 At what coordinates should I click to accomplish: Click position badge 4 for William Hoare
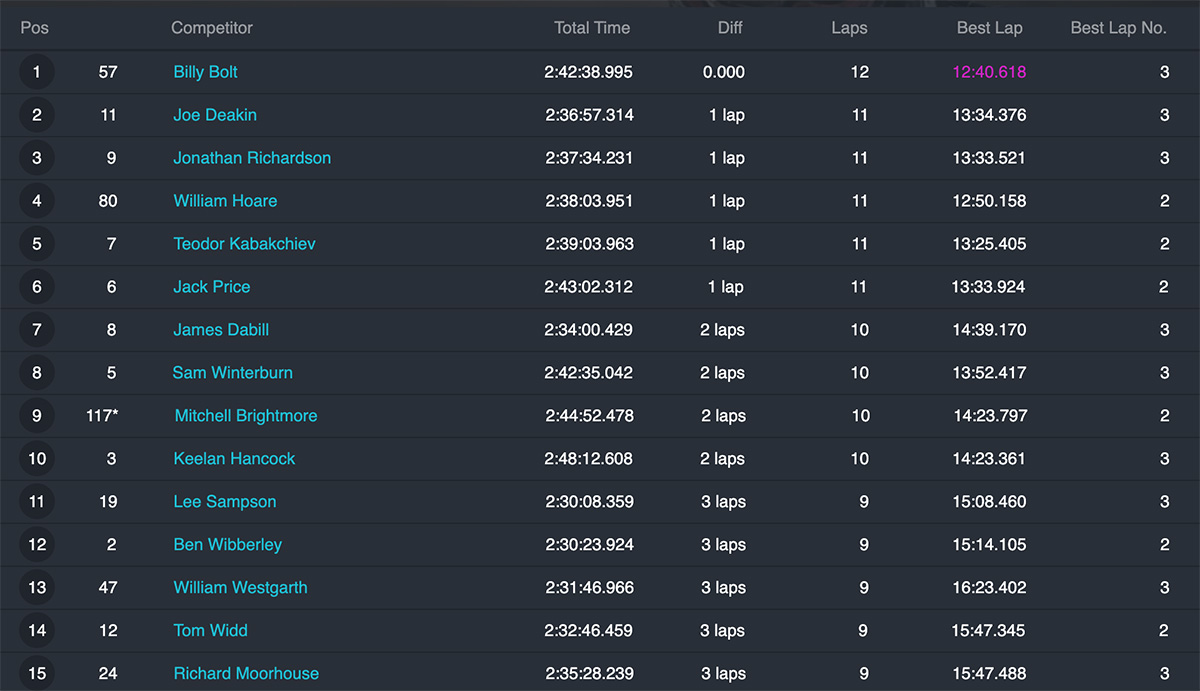pos(37,201)
